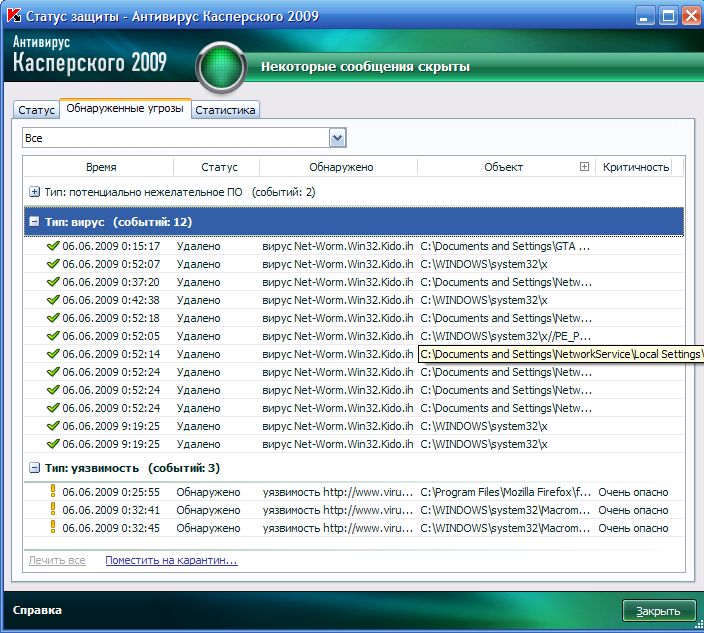Screen dimensions: 704x633
Task: Click warning icon for 0:25:55 vulnerability
Action: [x=53, y=492]
